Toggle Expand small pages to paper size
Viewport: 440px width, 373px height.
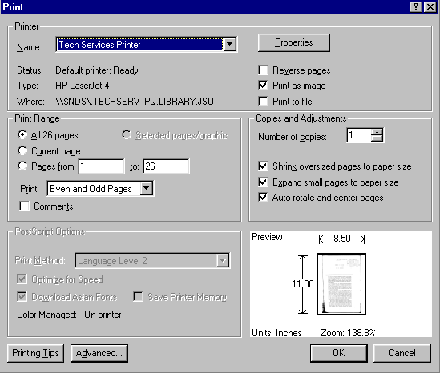click(x=263, y=182)
